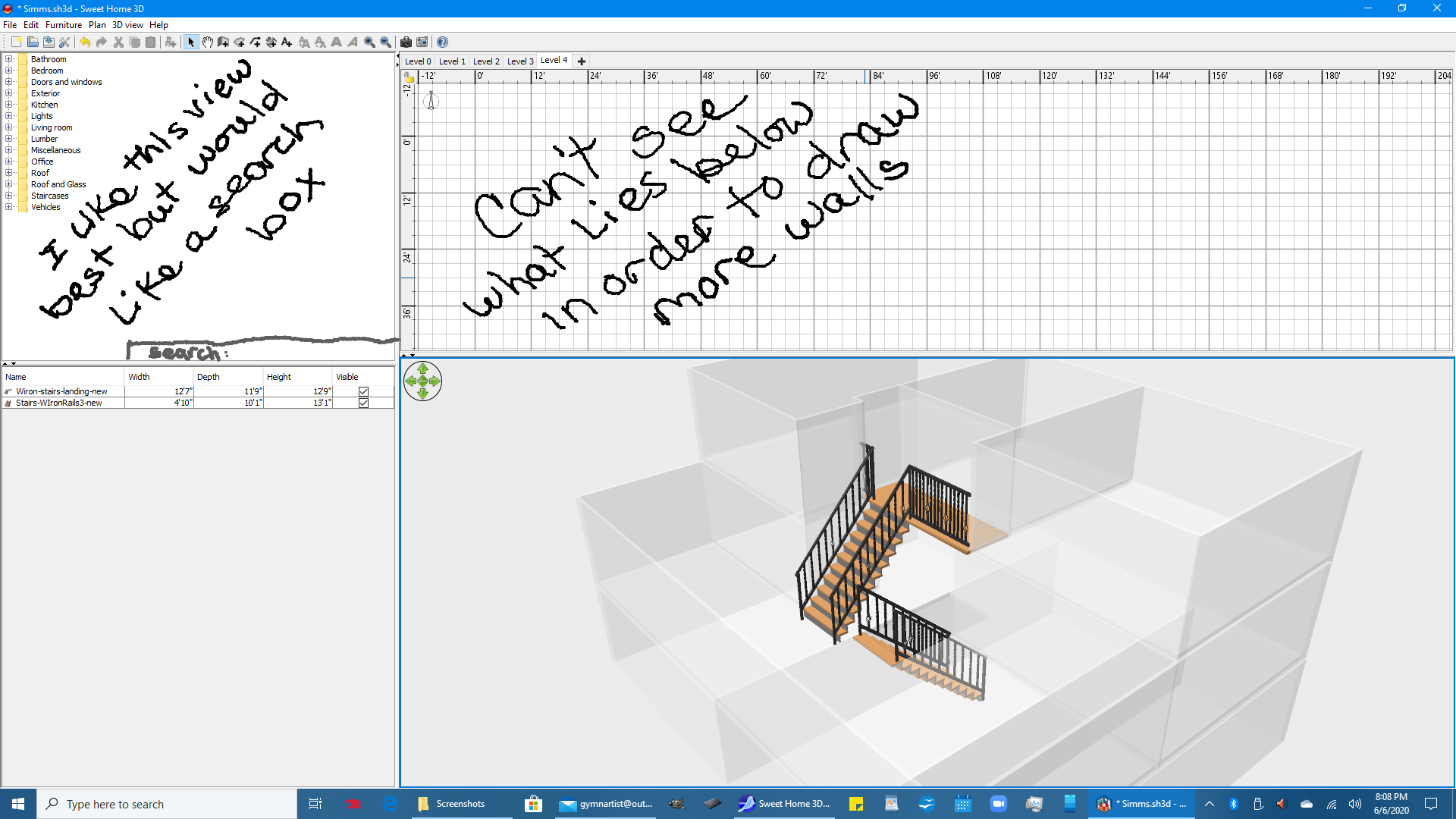Select the Create walls tool
This screenshot has height=819, width=1456.
tap(223, 42)
